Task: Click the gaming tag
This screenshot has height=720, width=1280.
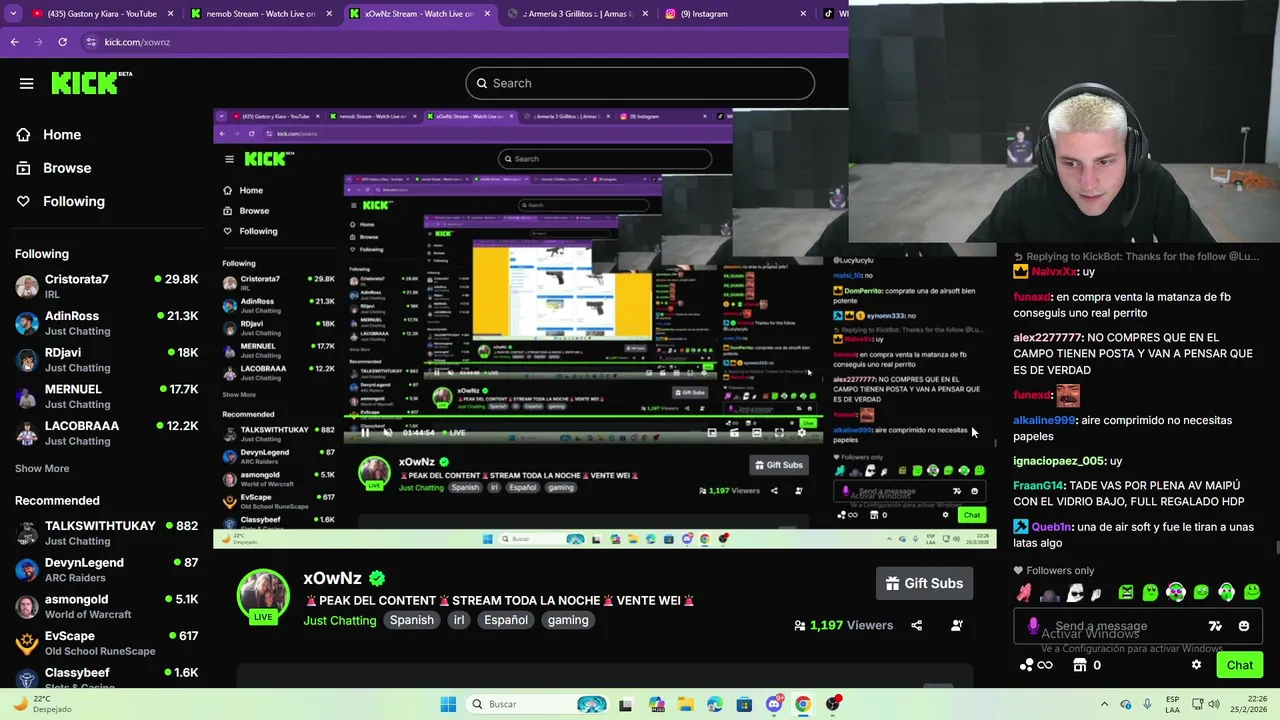Action: pyautogui.click(x=568, y=620)
